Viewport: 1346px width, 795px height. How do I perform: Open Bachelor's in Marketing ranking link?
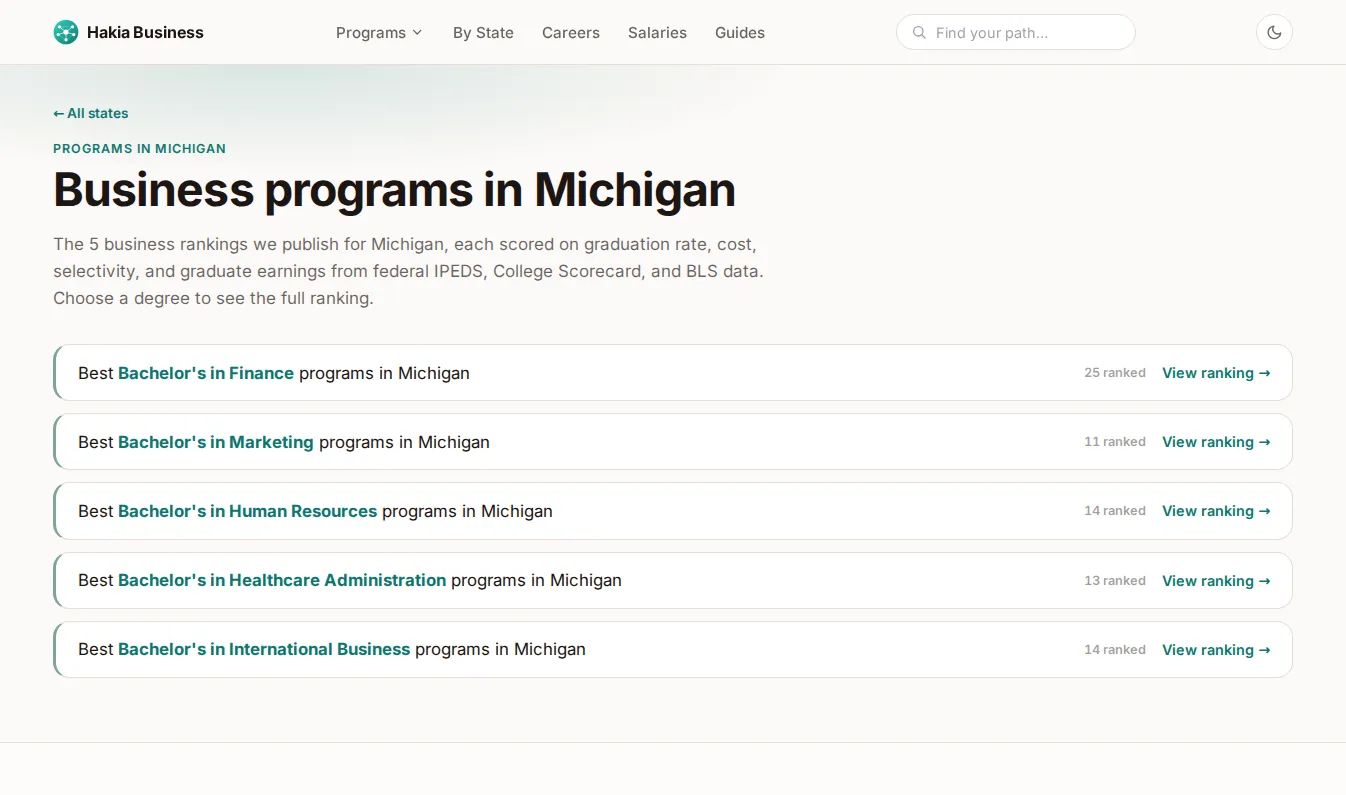[216, 442]
